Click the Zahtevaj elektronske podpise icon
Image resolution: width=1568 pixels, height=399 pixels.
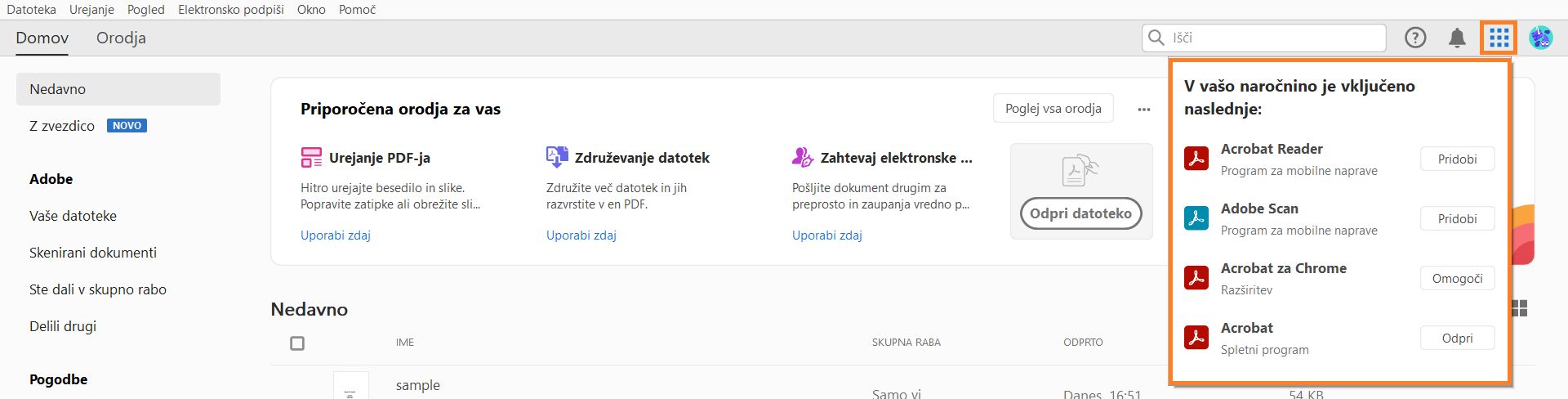pos(803,157)
